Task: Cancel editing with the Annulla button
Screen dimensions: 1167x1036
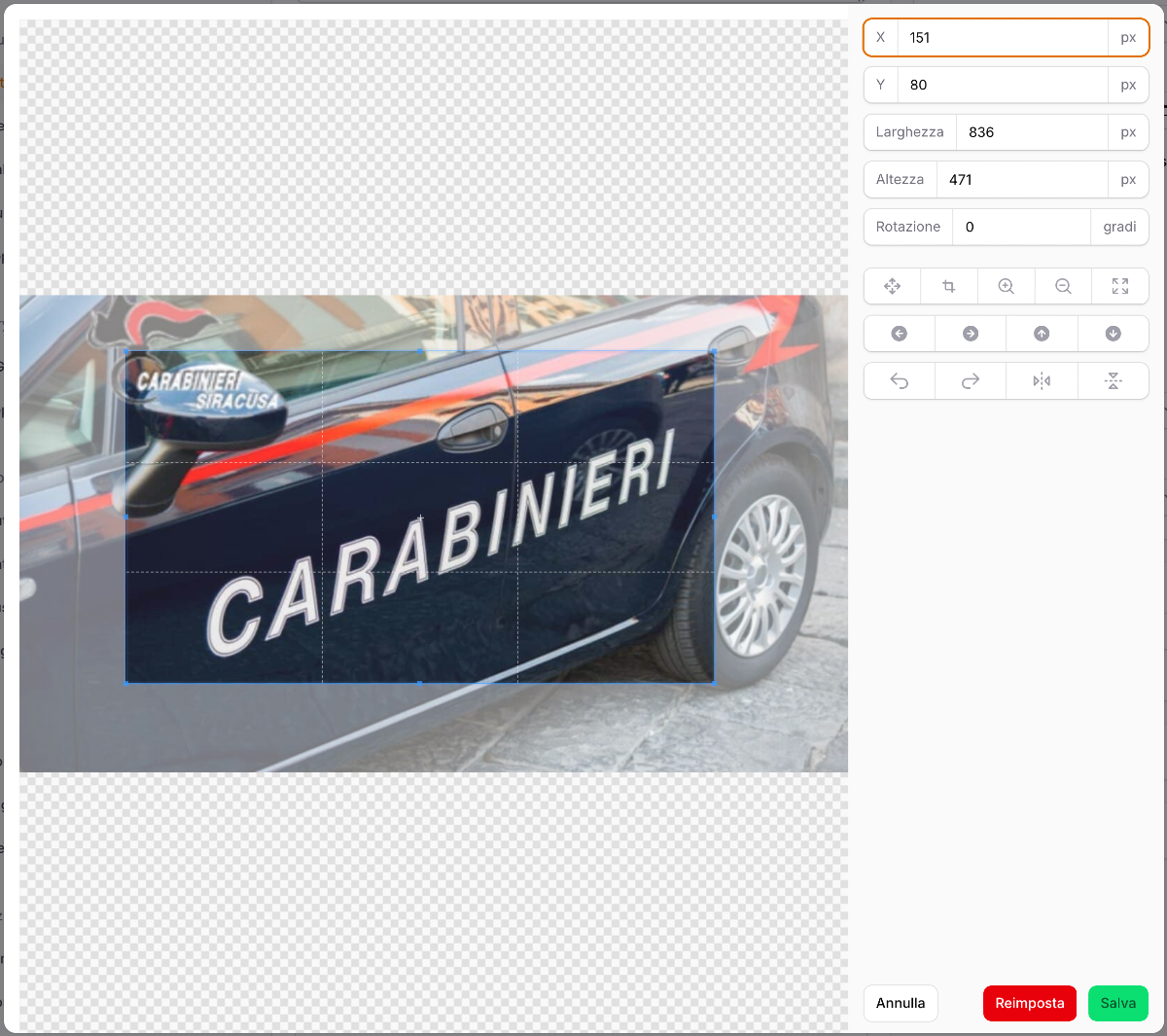Action: (900, 1003)
